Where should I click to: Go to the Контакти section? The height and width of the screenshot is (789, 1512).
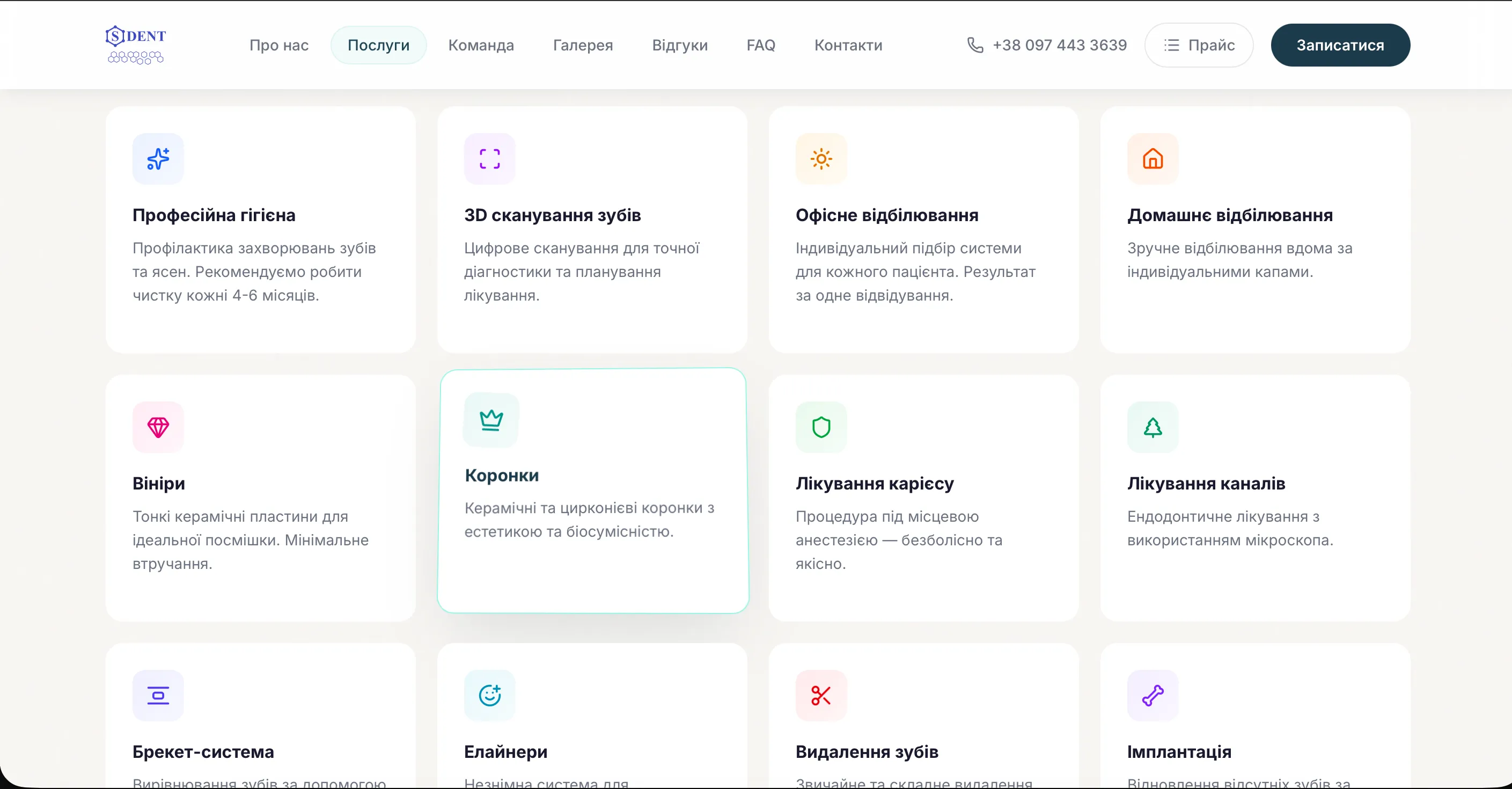tap(848, 45)
